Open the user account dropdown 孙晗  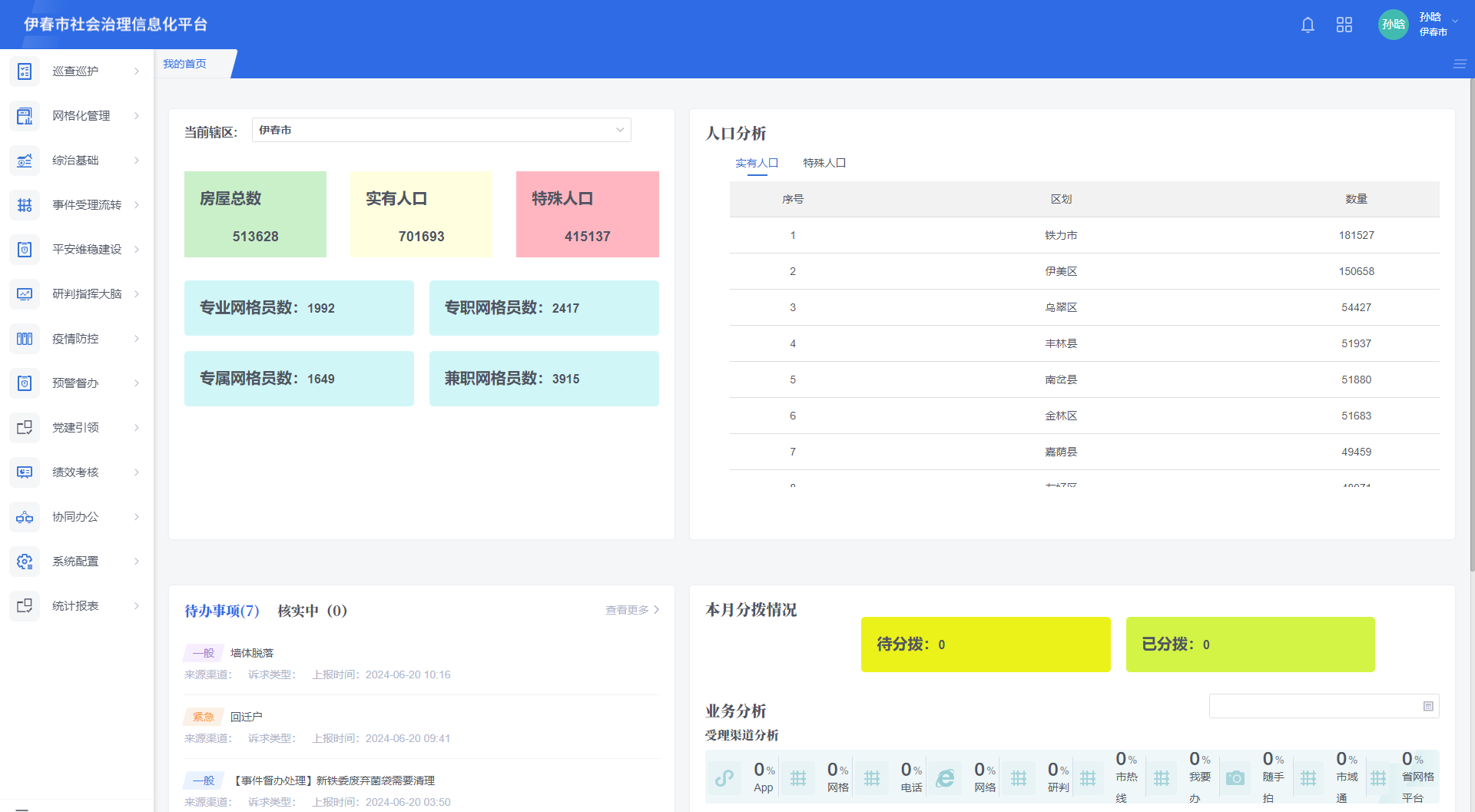pyautogui.click(x=1433, y=25)
